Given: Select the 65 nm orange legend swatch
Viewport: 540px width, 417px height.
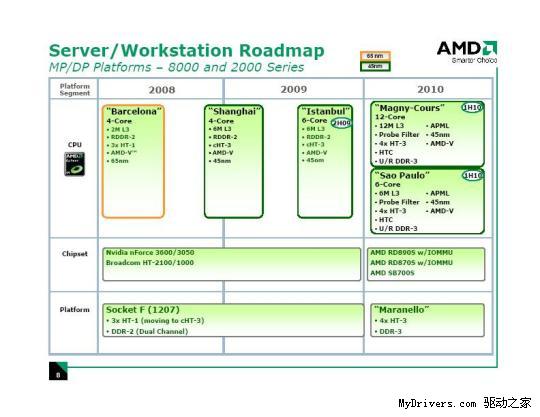Looking at the screenshot, I should point(375,56).
